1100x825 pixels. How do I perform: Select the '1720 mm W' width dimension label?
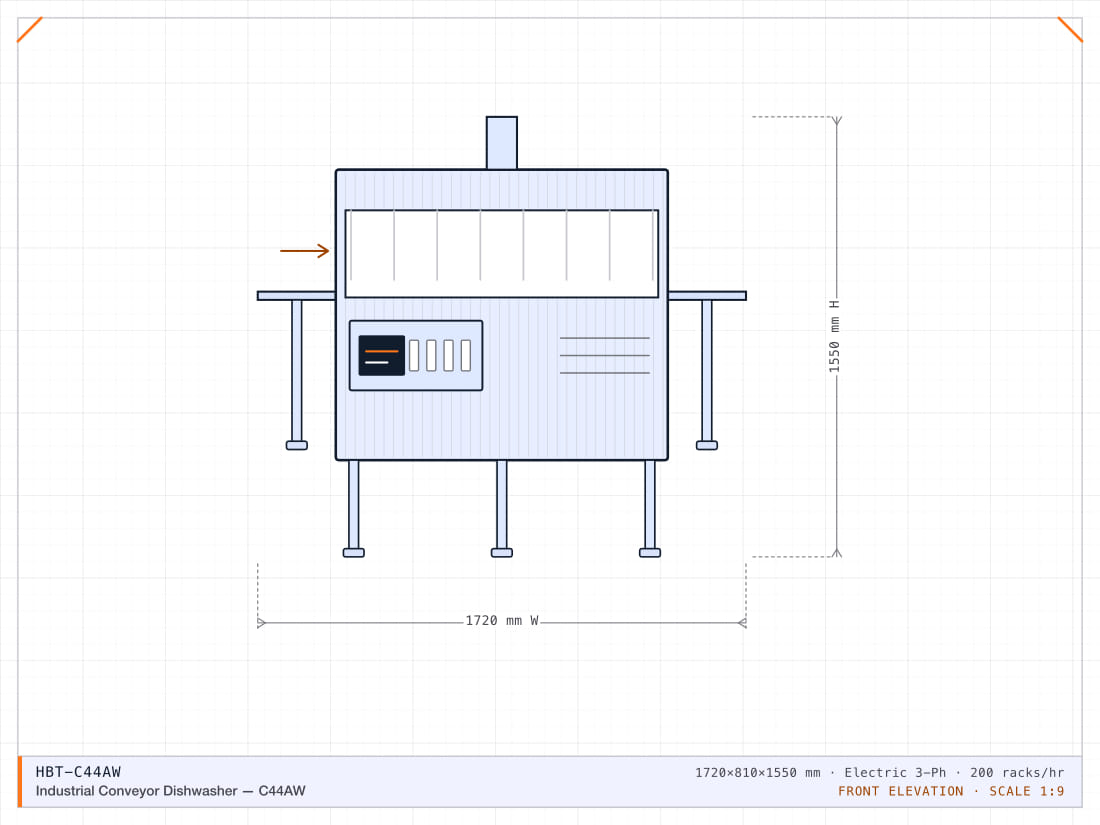[x=502, y=621]
